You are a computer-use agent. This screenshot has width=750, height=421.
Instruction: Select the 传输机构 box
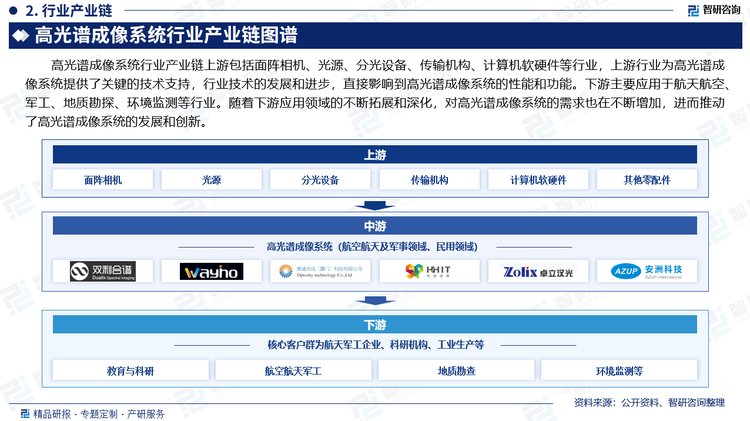pos(430,180)
